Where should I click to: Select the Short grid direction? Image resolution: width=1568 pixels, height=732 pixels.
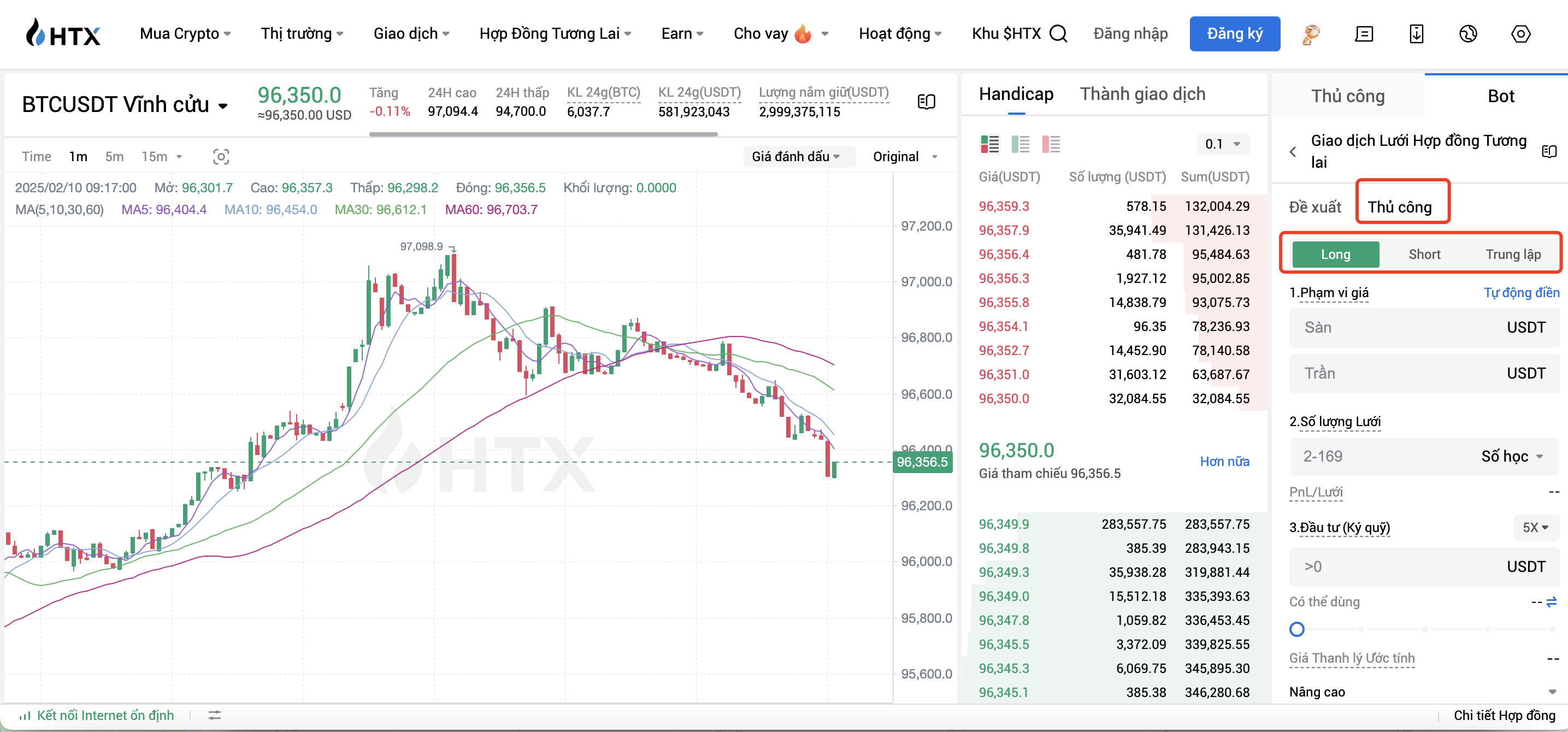[x=1424, y=255]
